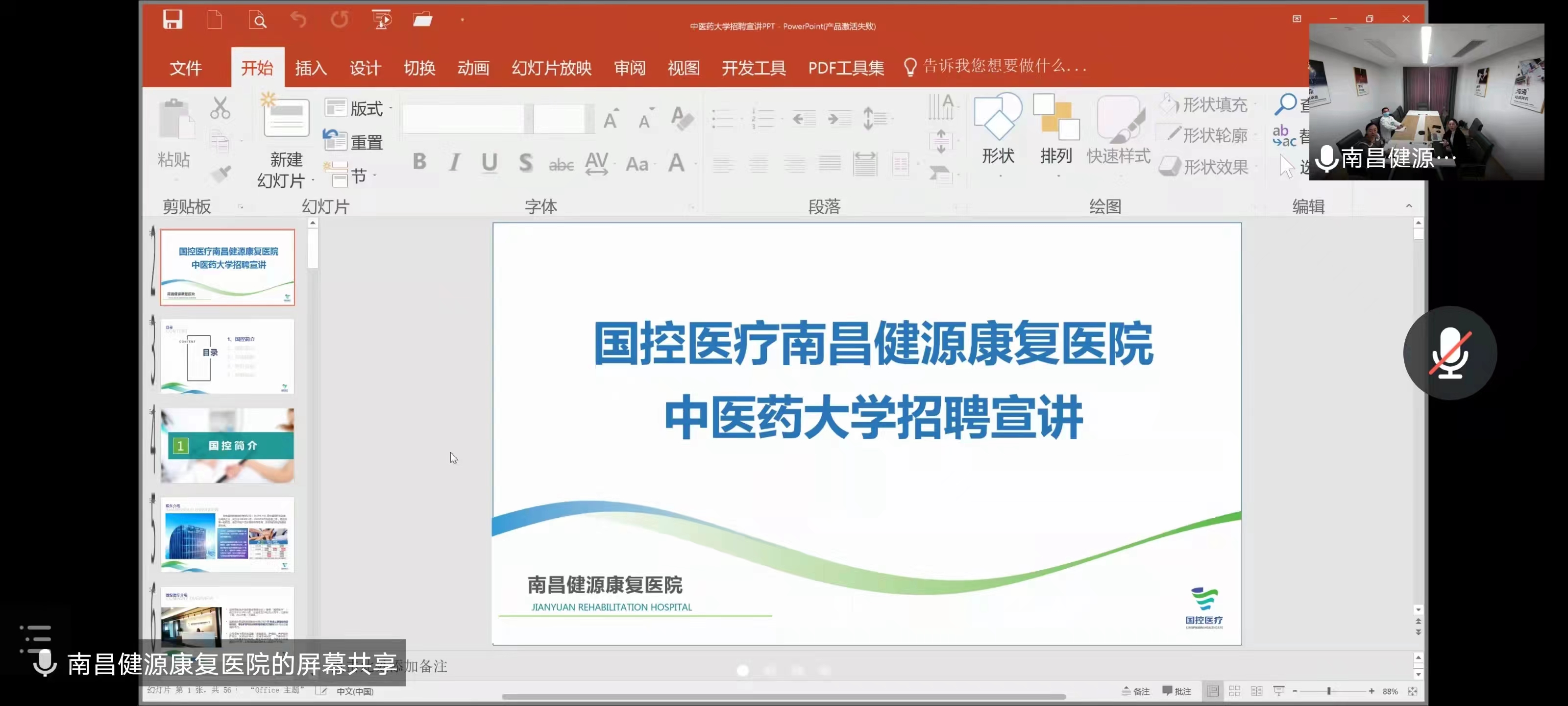Select the 目录 contents slide thumbnail
This screenshot has height=706, width=1568.
click(227, 356)
